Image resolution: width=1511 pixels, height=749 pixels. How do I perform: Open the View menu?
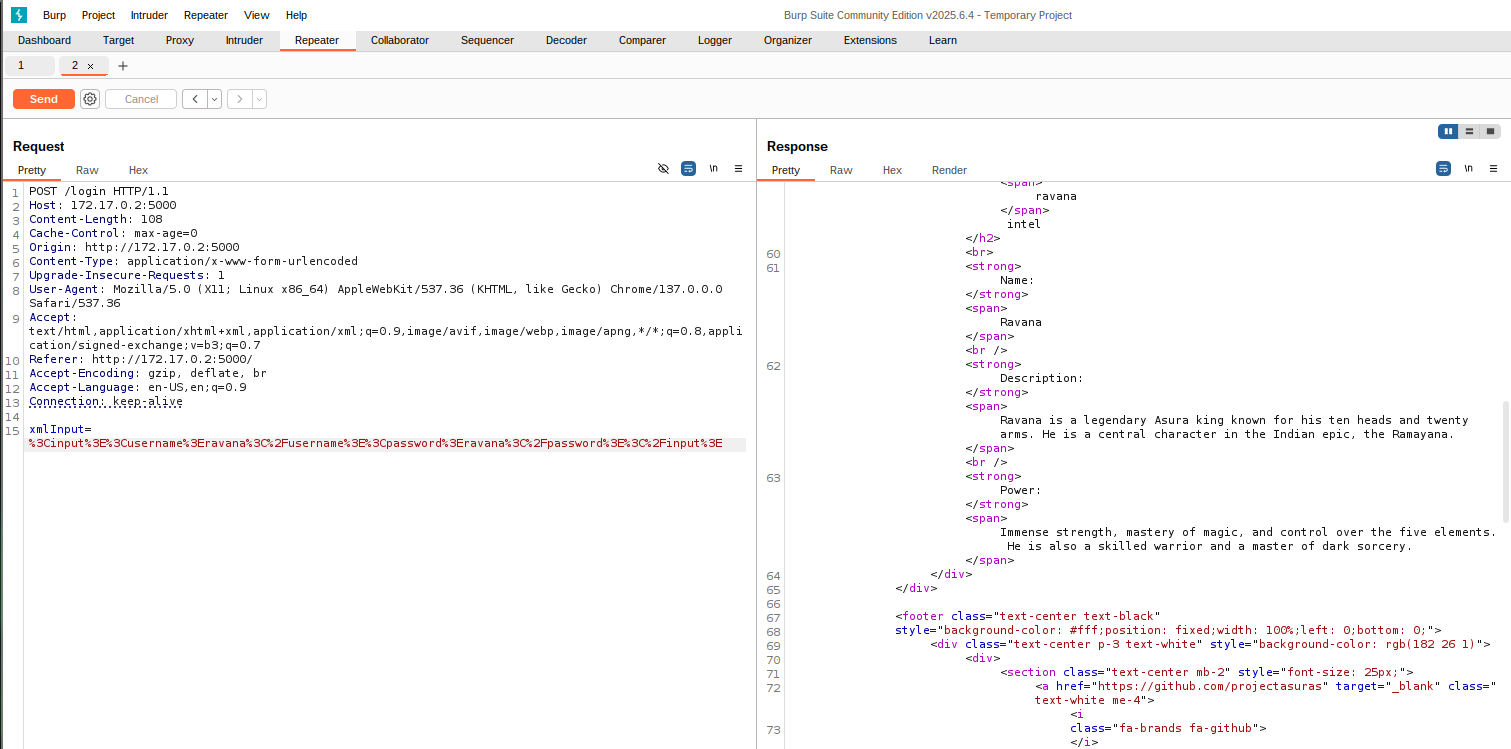point(257,15)
